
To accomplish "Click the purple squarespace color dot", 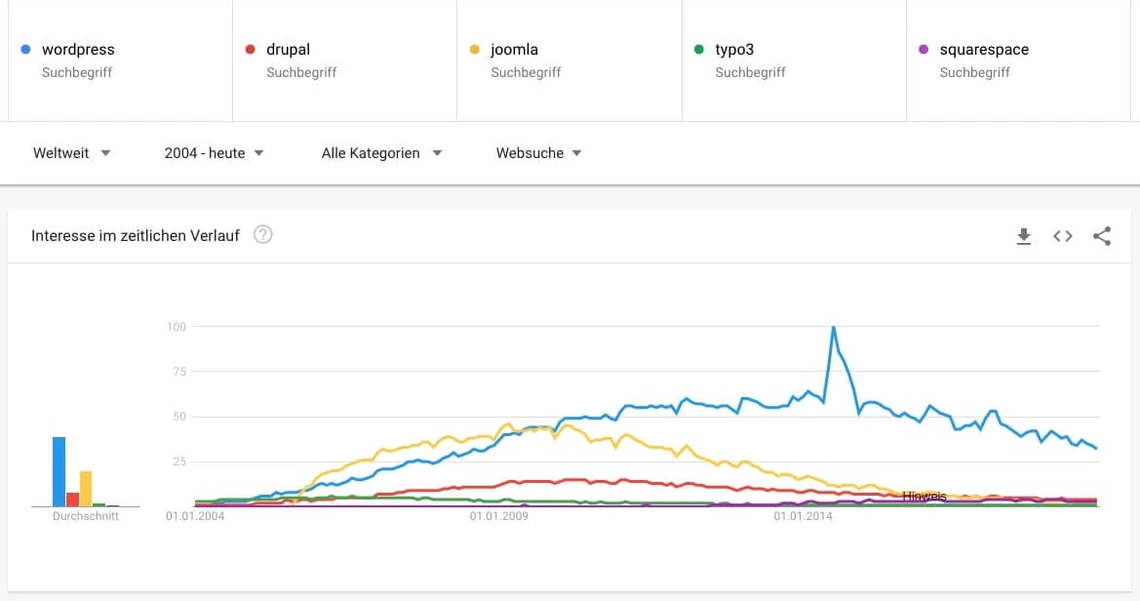I will tap(923, 49).
